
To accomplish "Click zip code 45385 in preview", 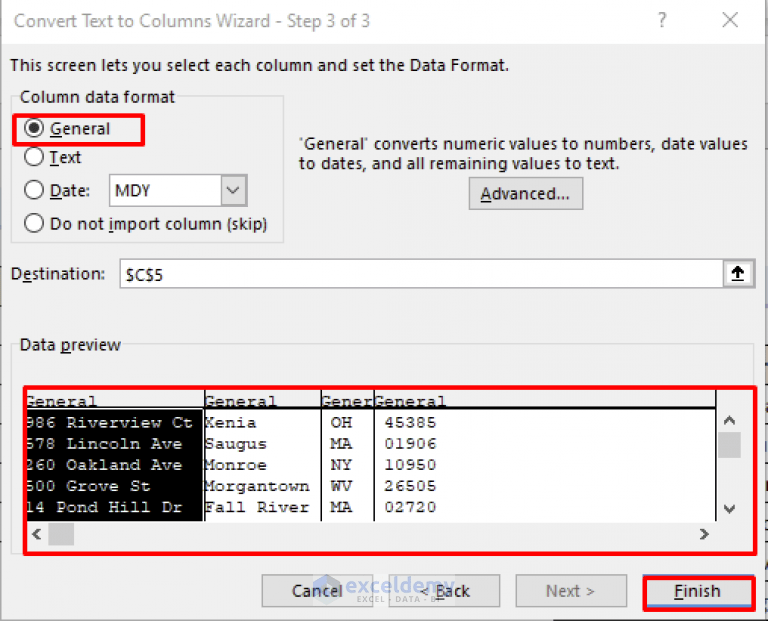I will (x=410, y=422).
